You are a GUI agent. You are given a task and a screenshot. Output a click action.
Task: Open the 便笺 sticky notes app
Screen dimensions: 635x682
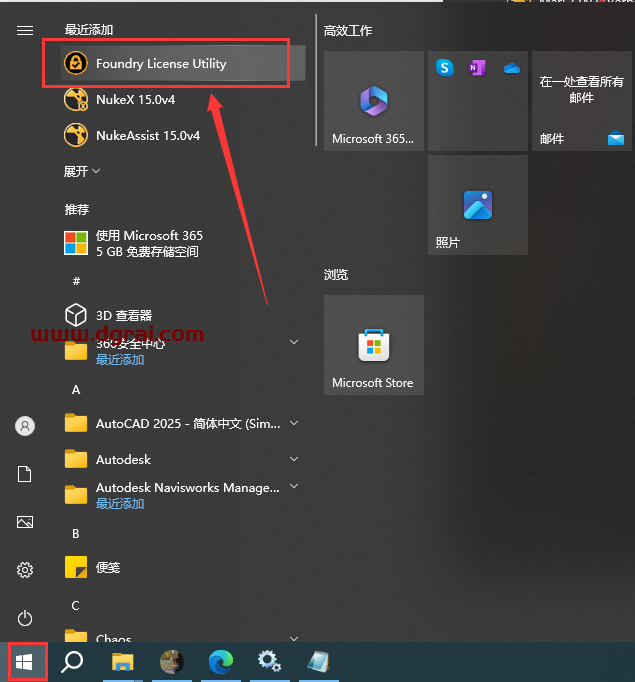183,567
